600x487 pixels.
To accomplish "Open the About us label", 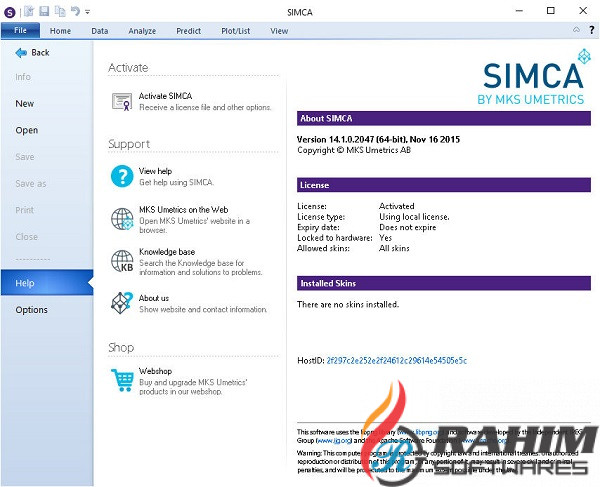I will coord(153,298).
